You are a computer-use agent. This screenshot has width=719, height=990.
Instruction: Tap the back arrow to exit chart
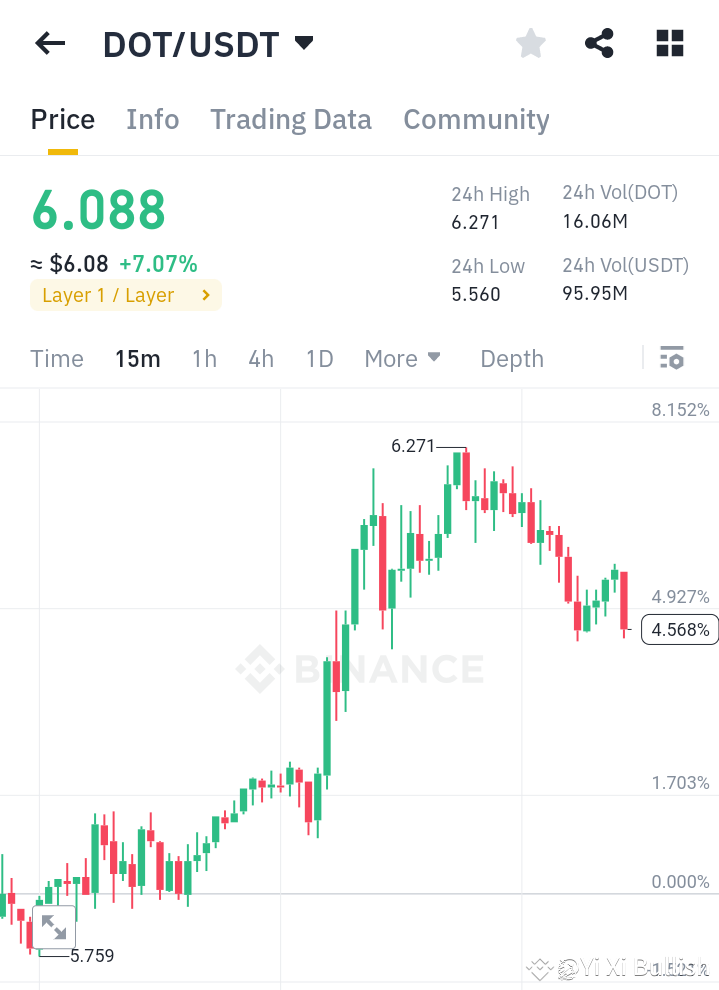[x=50, y=43]
